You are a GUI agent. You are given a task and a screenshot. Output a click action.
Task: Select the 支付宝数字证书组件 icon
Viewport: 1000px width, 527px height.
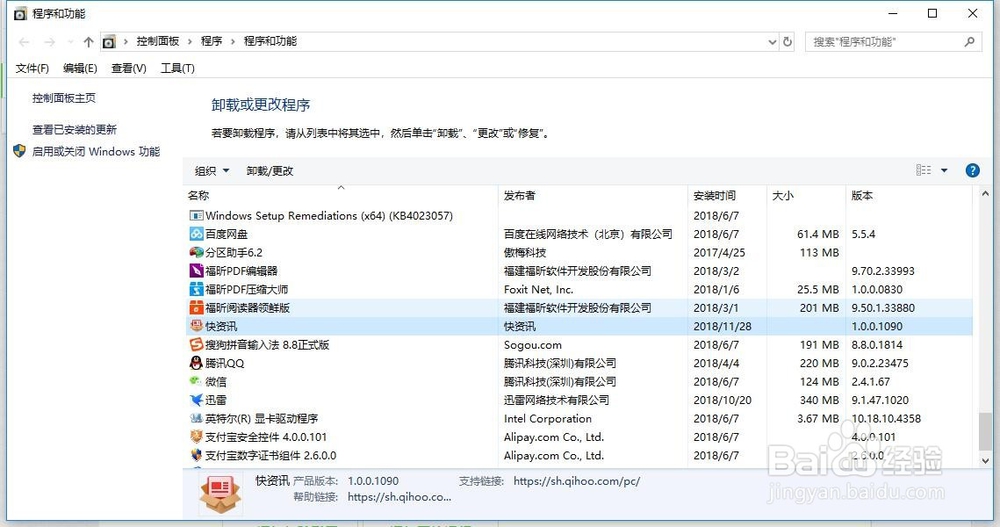[196, 456]
